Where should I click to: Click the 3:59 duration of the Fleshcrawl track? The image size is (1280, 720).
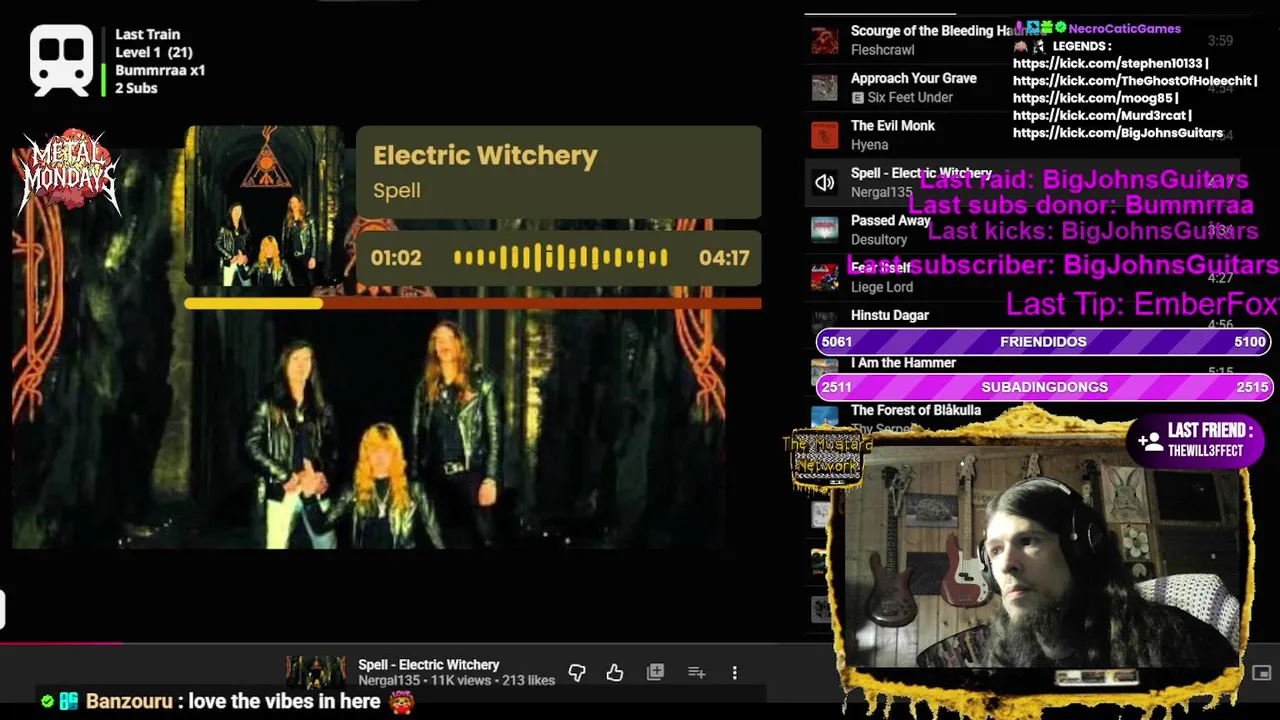[x=1220, y=41]
